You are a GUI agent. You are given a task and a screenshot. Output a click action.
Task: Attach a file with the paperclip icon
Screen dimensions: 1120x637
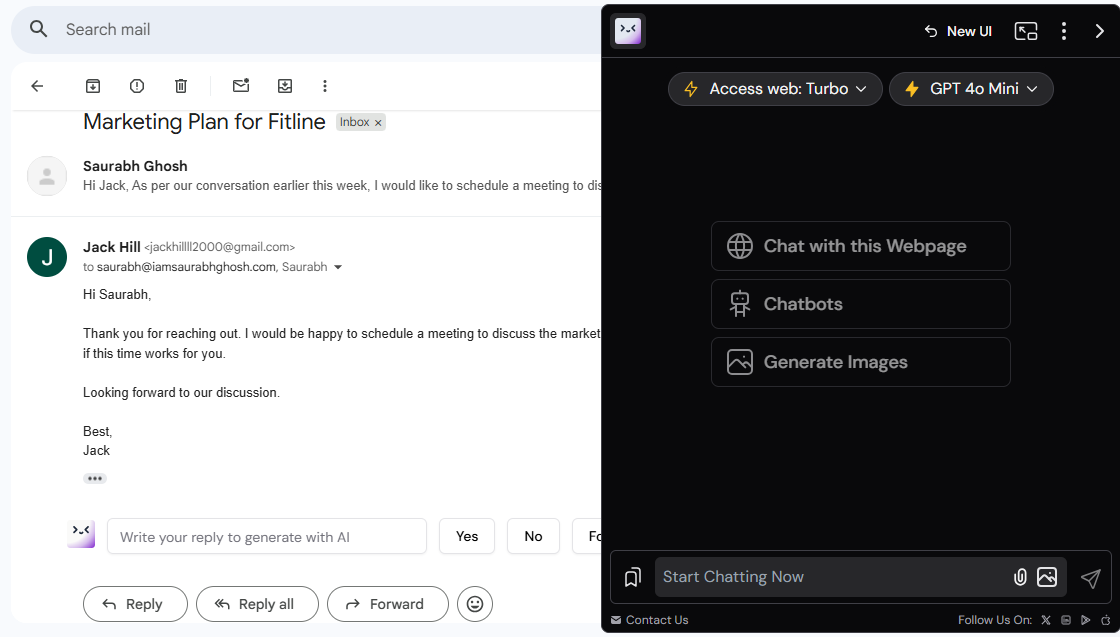(1020, 577)
